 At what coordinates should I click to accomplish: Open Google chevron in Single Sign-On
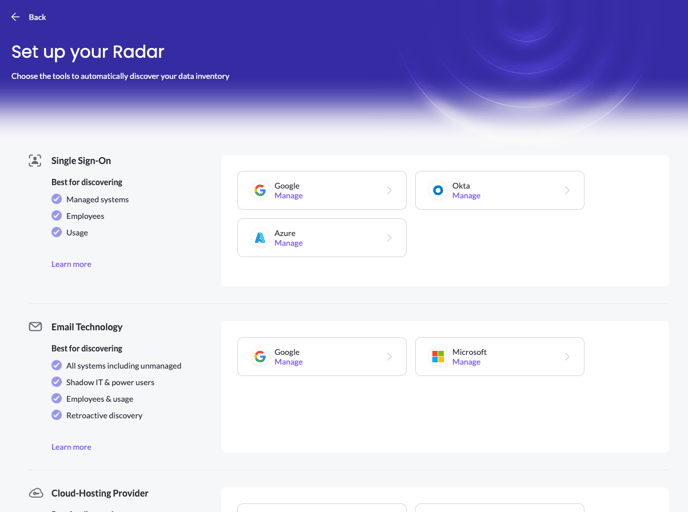389,190
